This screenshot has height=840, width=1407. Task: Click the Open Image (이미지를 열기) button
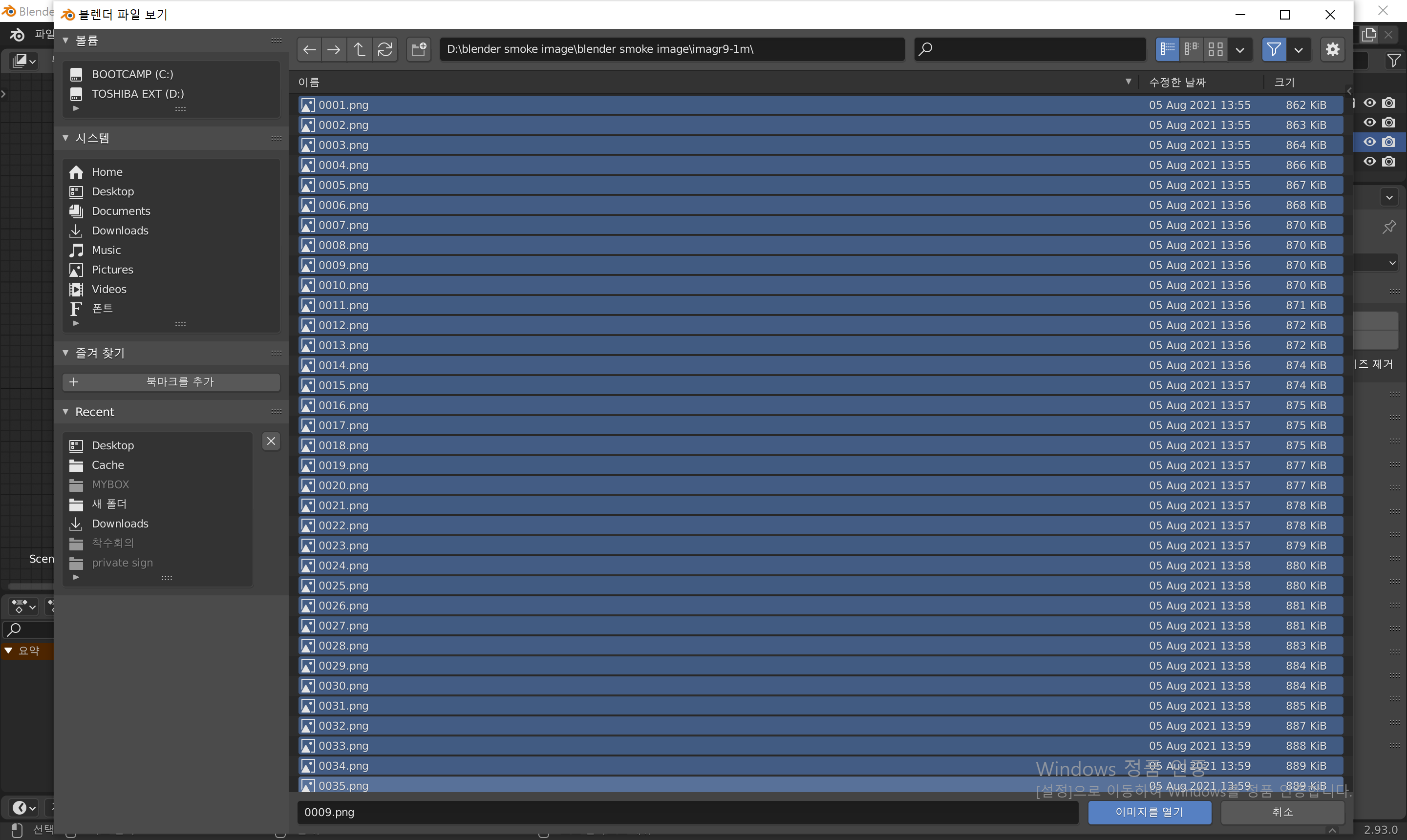1150,812
